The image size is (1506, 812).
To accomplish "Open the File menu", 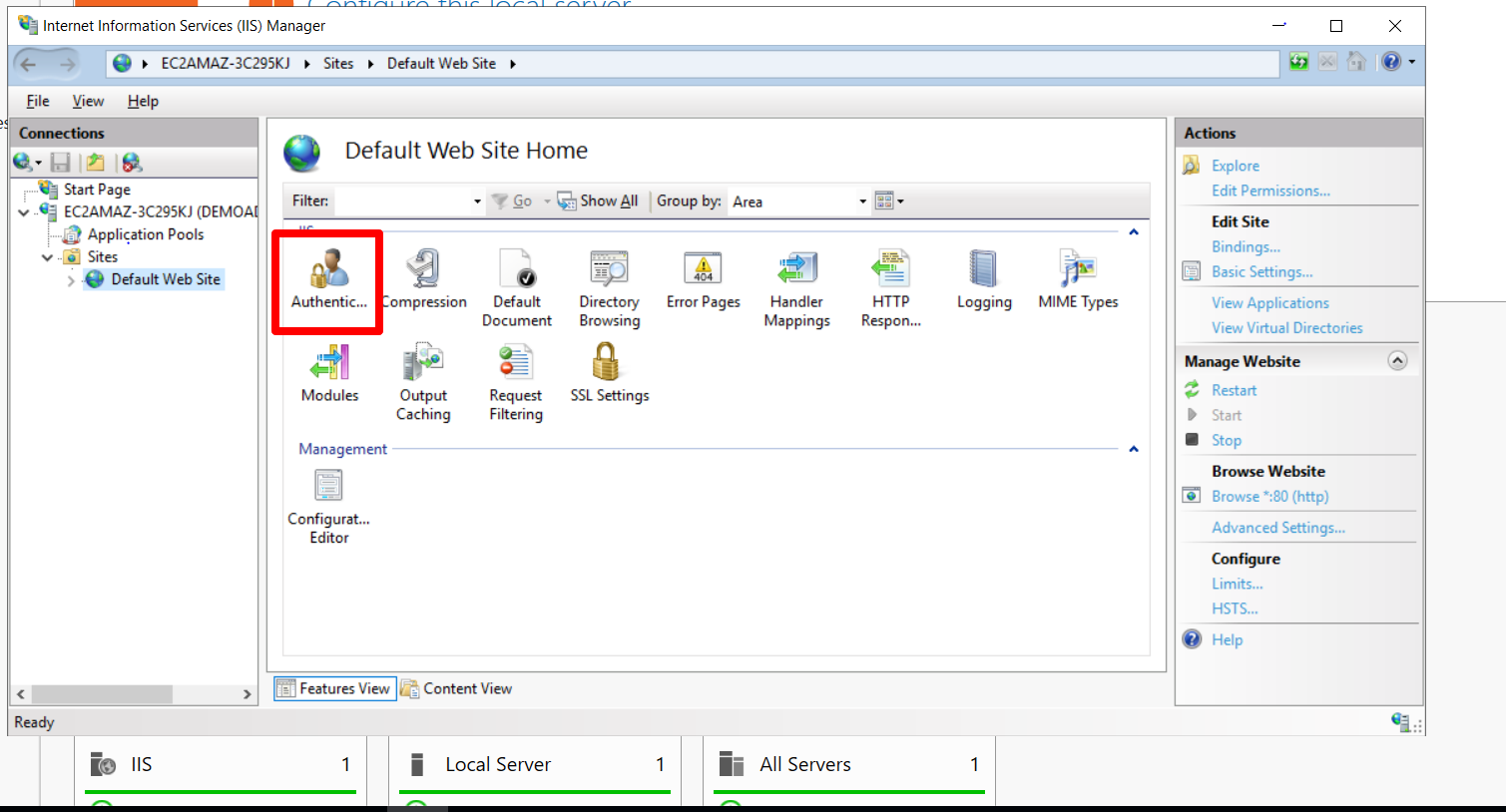I will [x=38, y=101].
